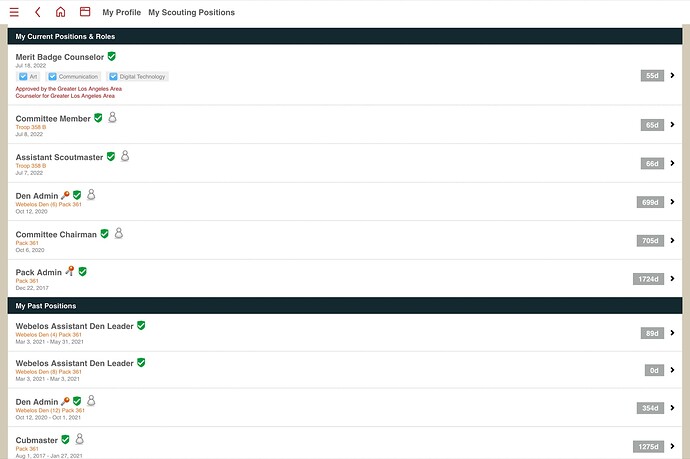
Task: Expand the 354d Den Admin row chevron
Action: [x=672, y=408]
